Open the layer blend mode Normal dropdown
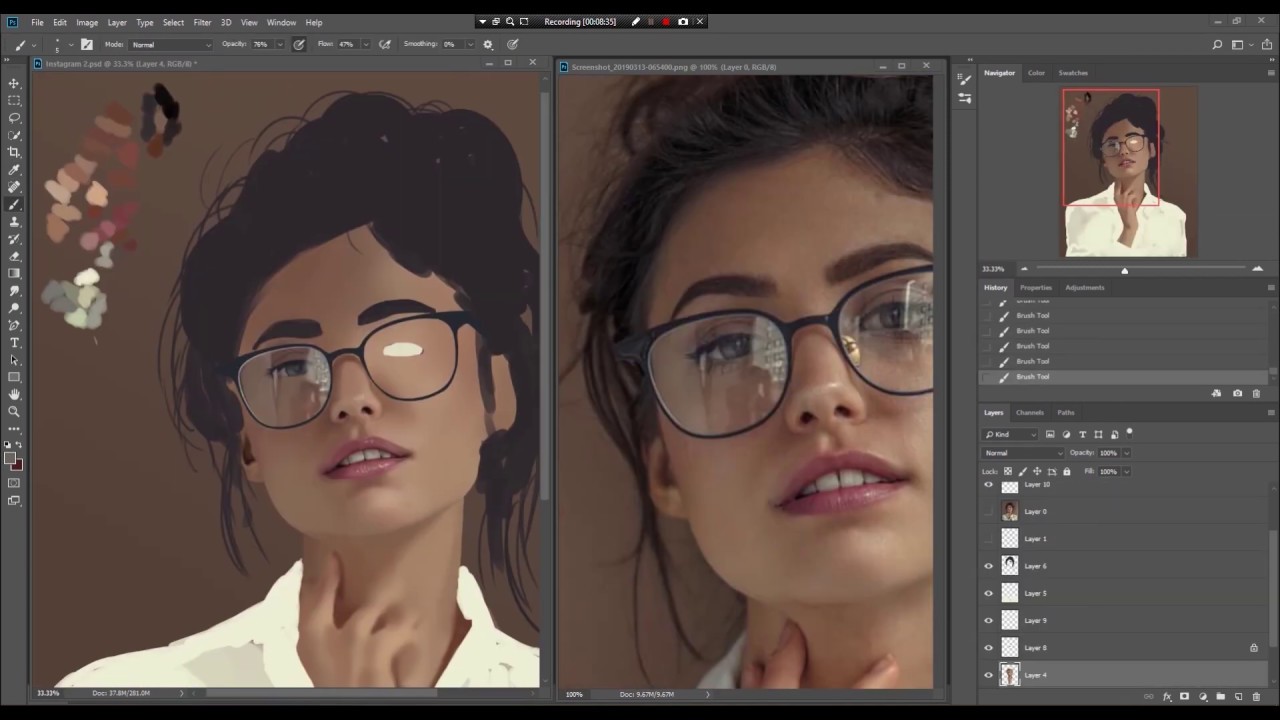 click(1023, 453)
